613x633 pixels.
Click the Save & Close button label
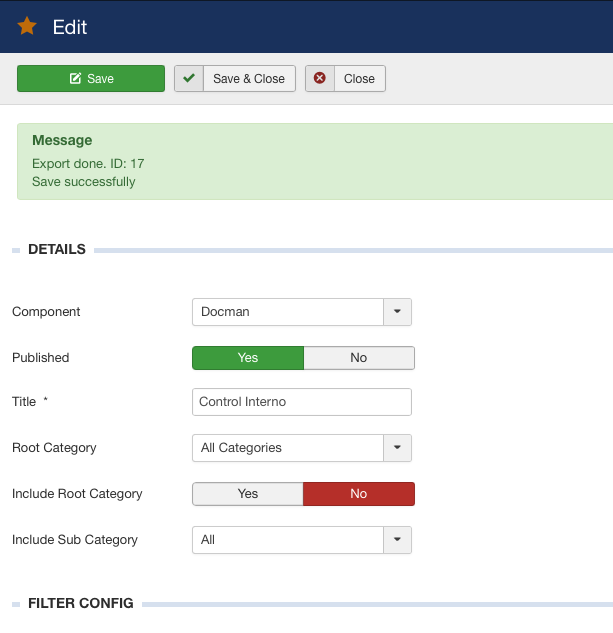pos(249,79)
